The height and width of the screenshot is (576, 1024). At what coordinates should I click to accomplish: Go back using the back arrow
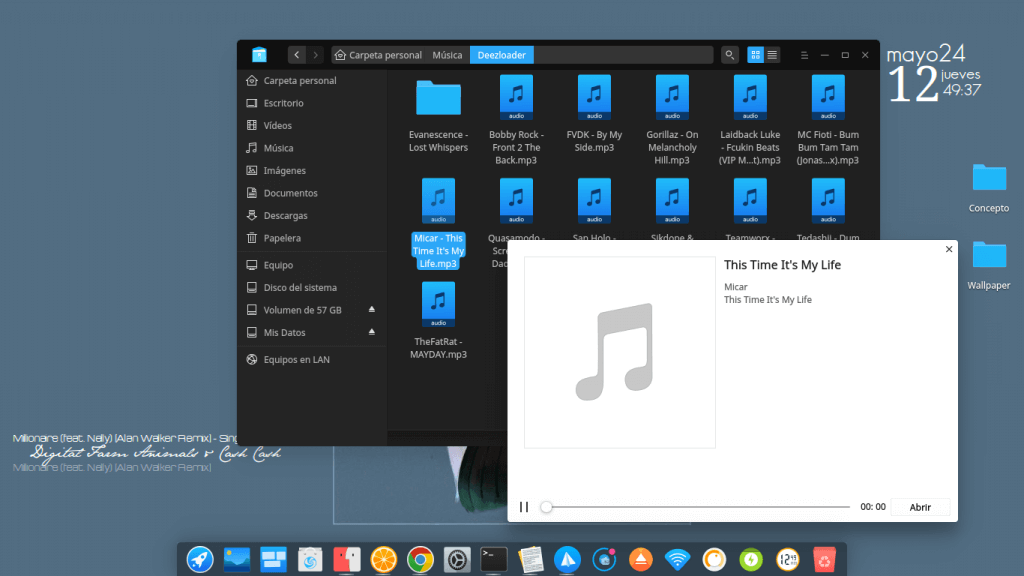click(297, 55)
